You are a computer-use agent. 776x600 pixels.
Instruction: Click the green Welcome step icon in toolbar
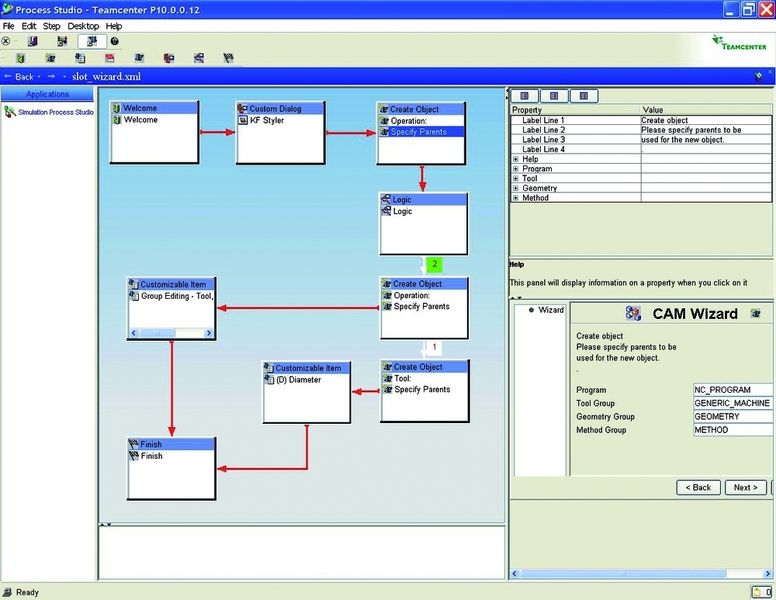(20, 58)
